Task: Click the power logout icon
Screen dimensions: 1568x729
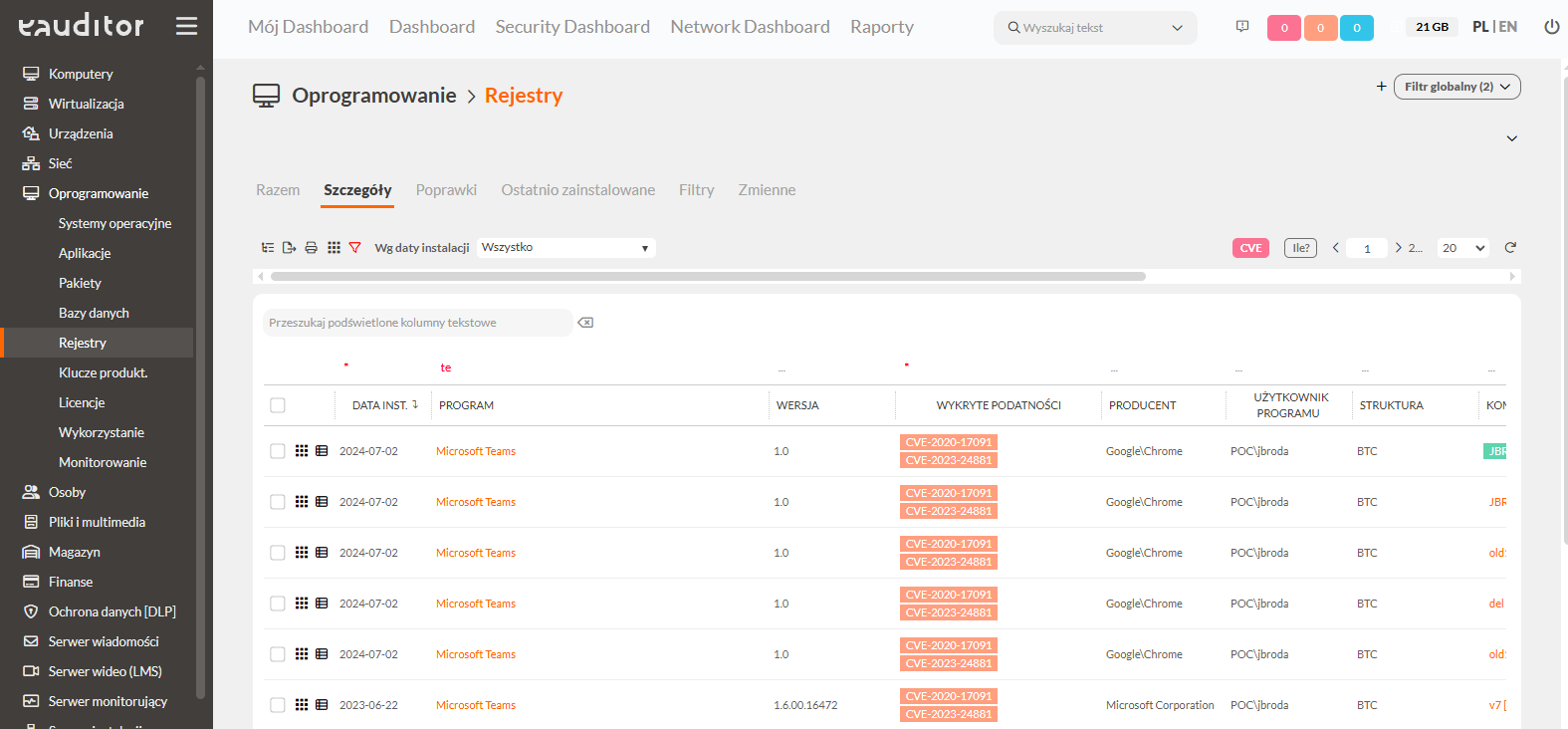Action: [1551, 27]
